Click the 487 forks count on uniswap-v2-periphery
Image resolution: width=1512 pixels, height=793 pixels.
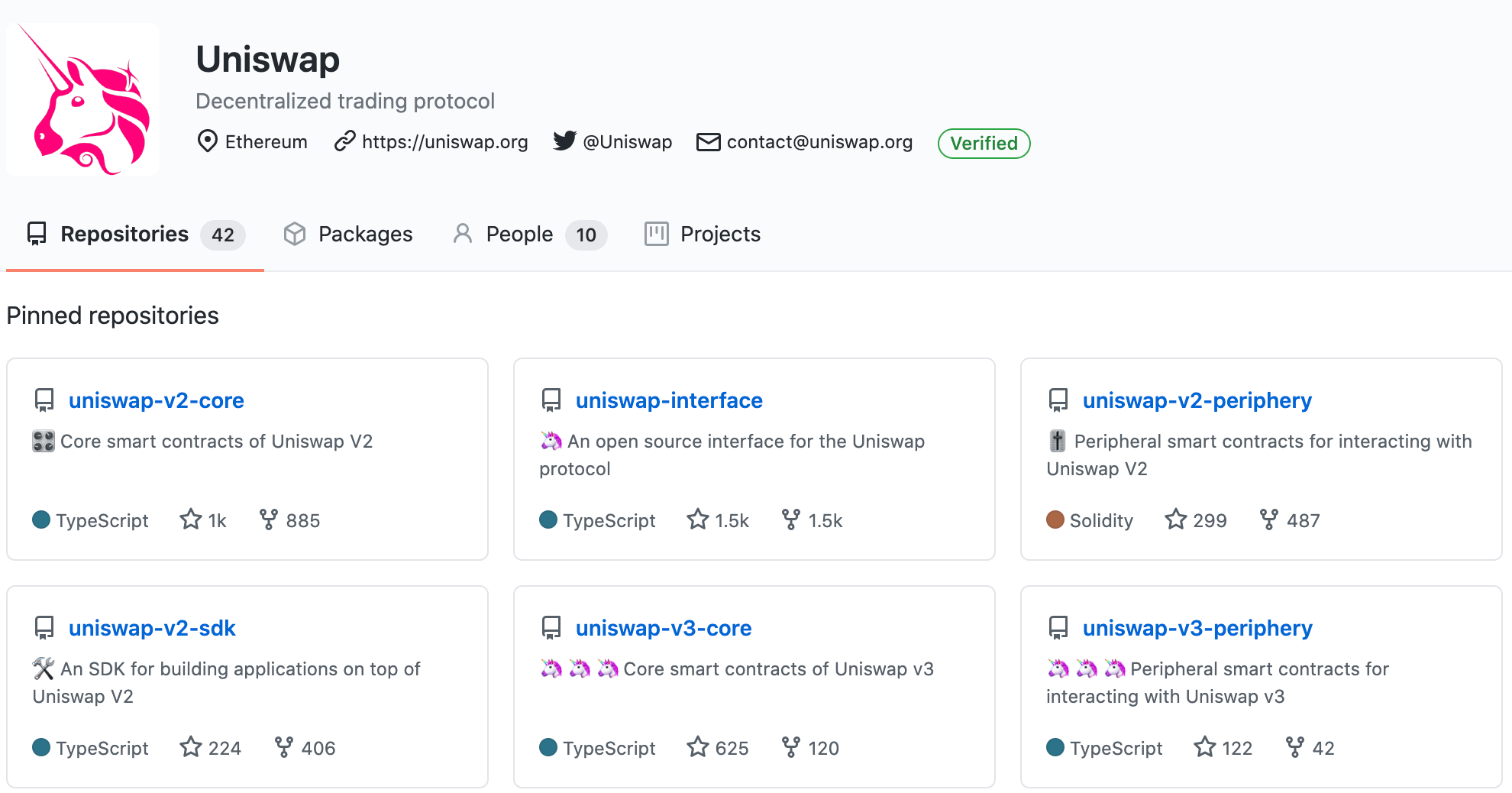pos(1303,521)
